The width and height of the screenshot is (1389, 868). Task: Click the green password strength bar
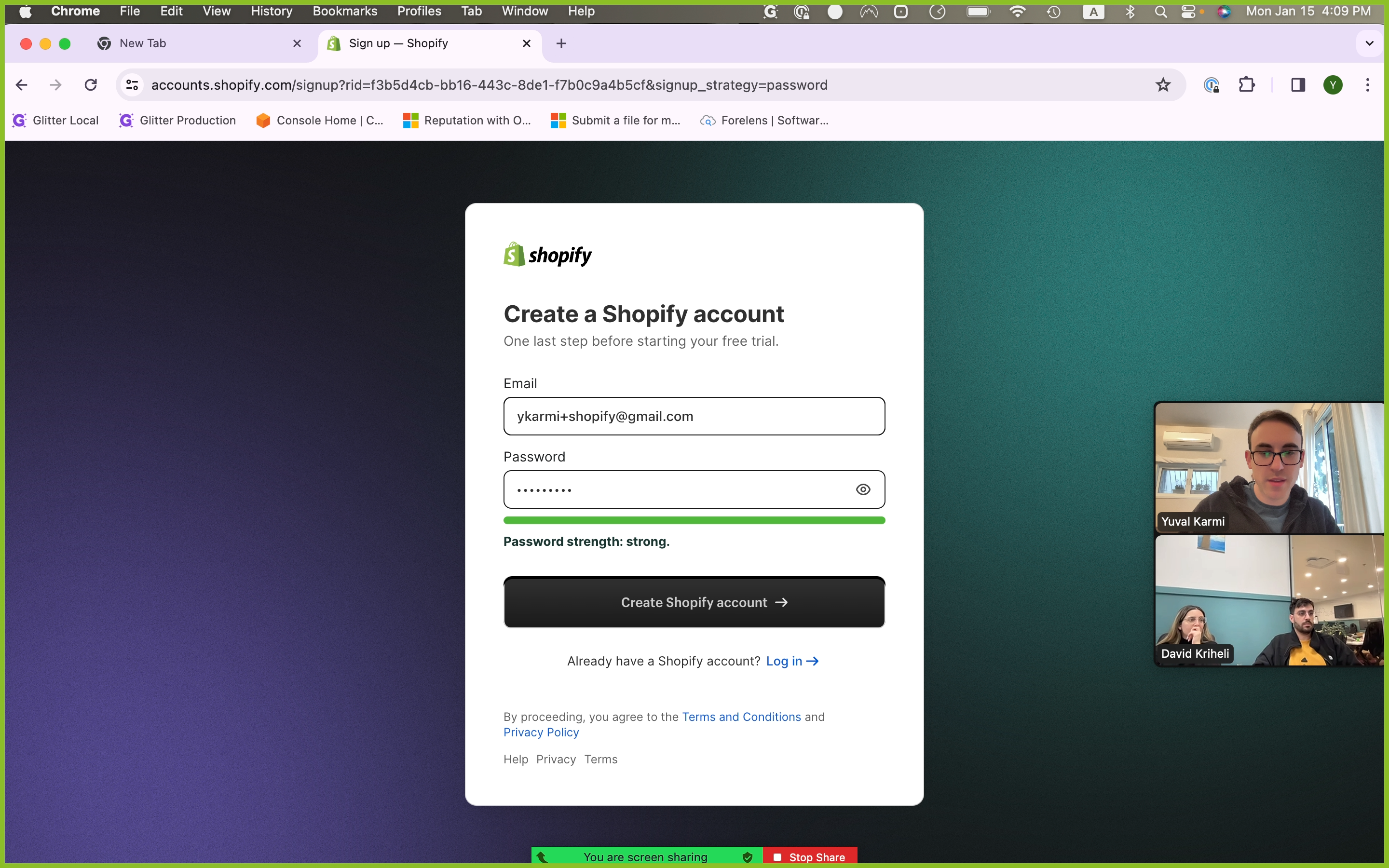click(x=694, y=520)
